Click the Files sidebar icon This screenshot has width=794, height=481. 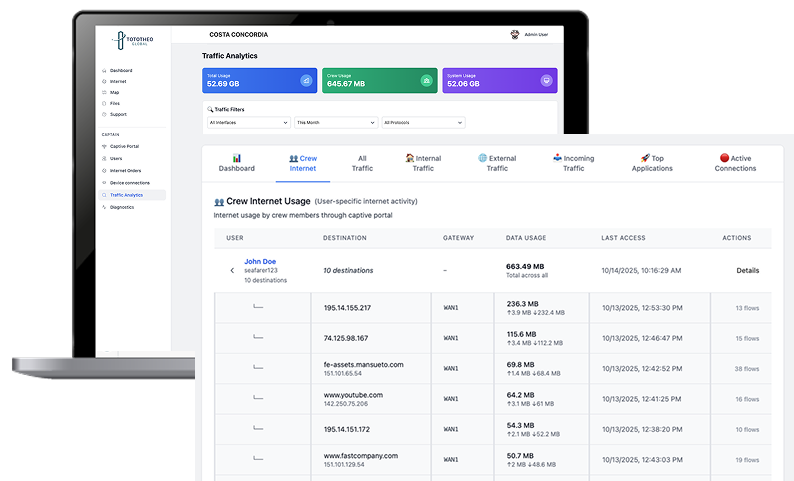pyautogui.click(x=104, y=103)
